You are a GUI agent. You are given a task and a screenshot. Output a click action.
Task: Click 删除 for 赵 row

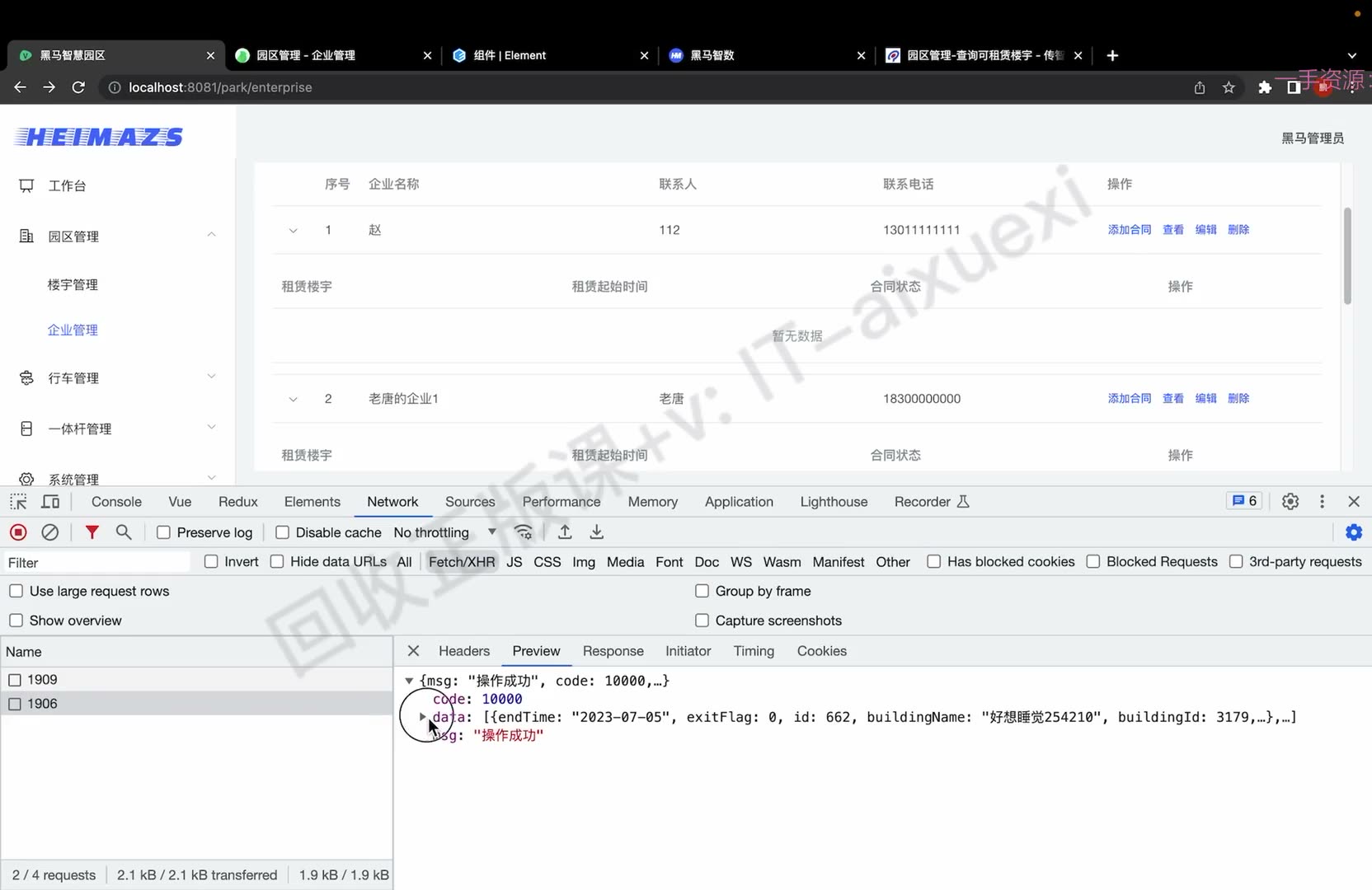[1238, 230]
